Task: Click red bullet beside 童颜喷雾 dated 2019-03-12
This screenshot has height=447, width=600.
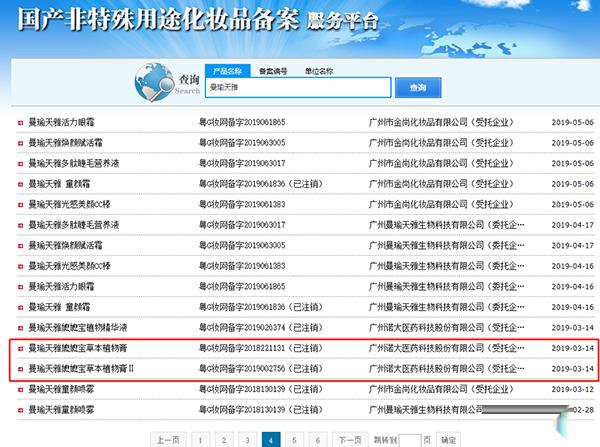Action: (x=21, y=390)
